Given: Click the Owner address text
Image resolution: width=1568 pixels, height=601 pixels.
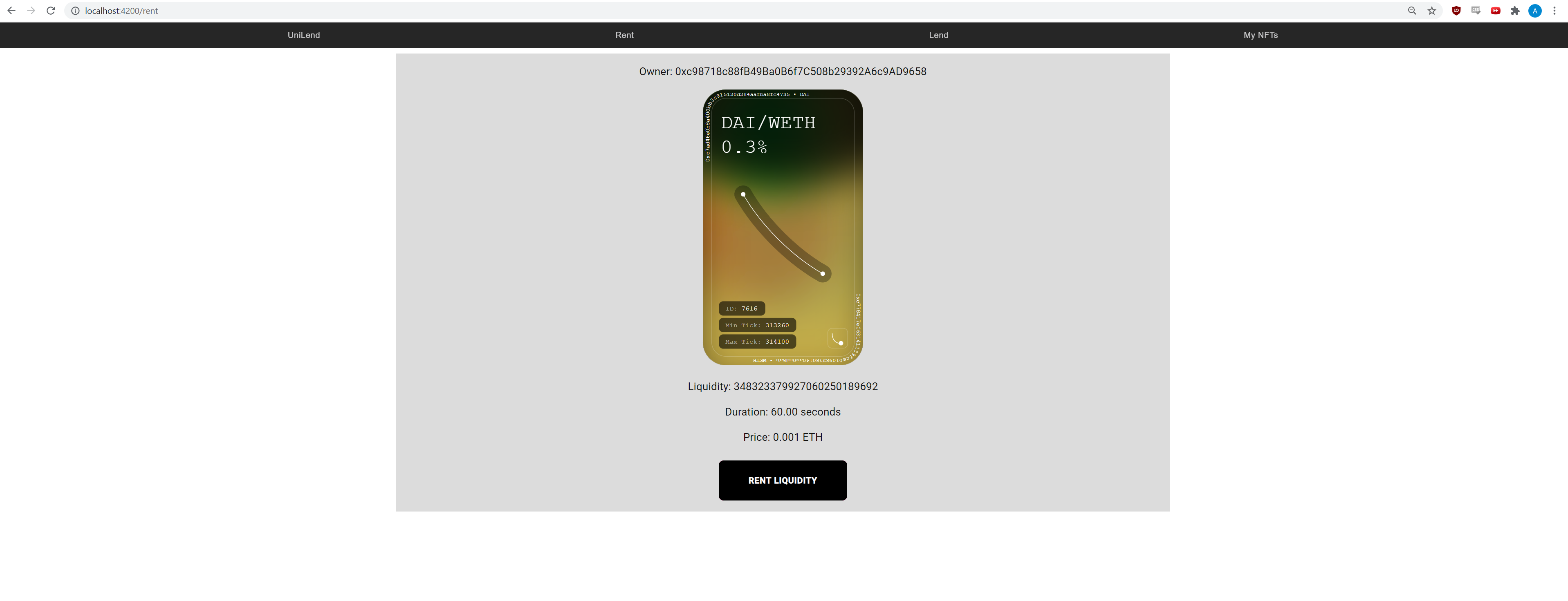Looking at the screenshot, I should click(782, 72).
